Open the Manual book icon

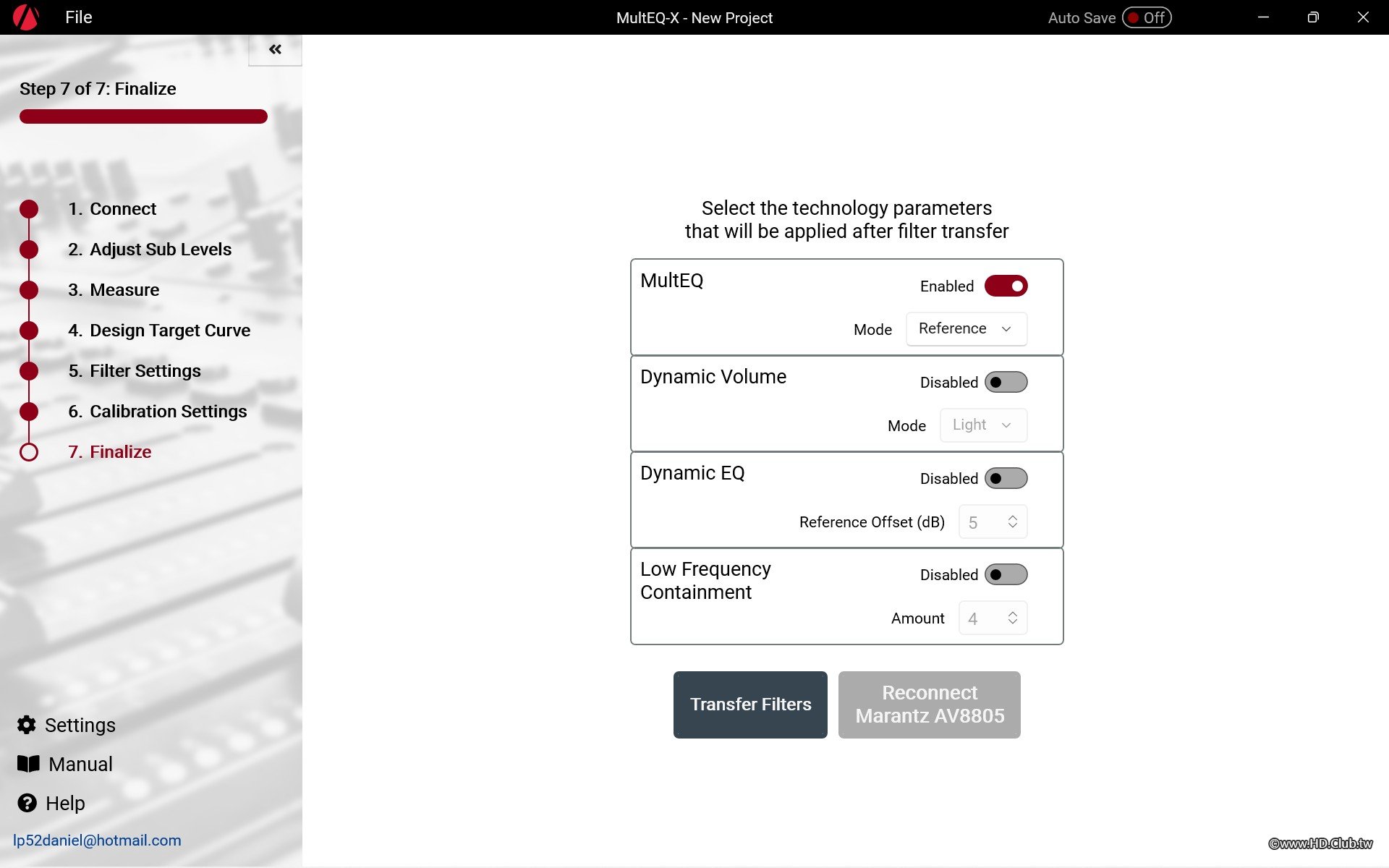tap(28, 764)
